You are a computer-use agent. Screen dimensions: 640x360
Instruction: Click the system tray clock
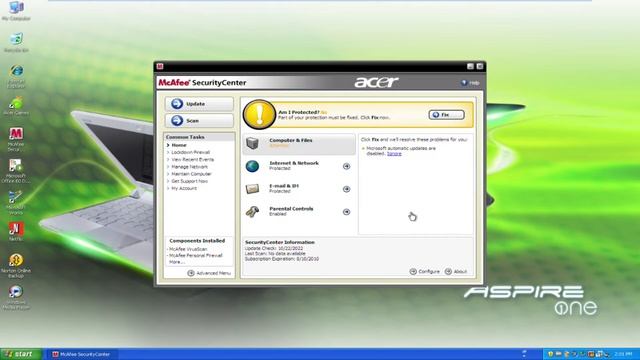pyautogui.click(x=623, y=354)
